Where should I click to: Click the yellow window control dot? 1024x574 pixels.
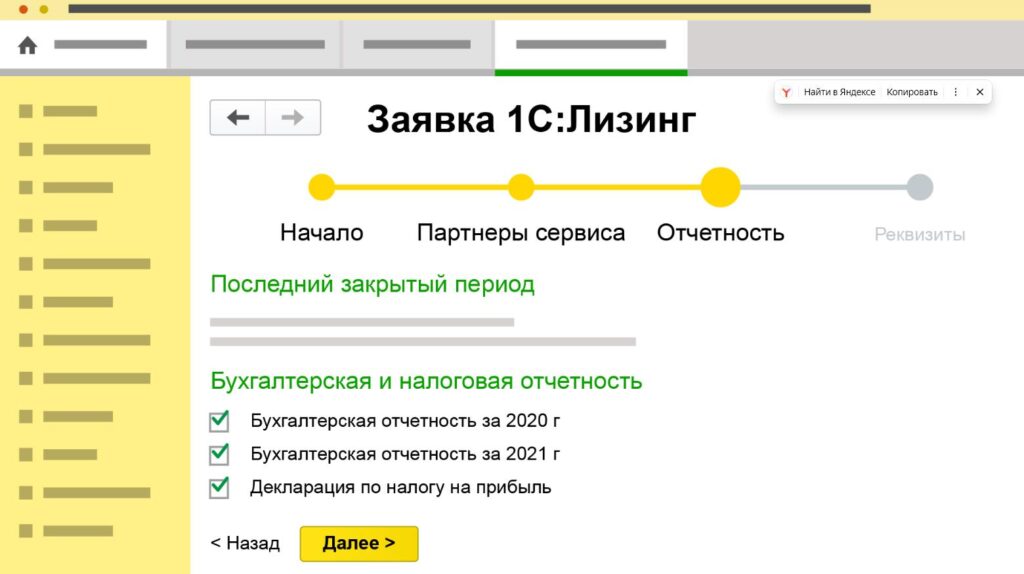[44, 9]
